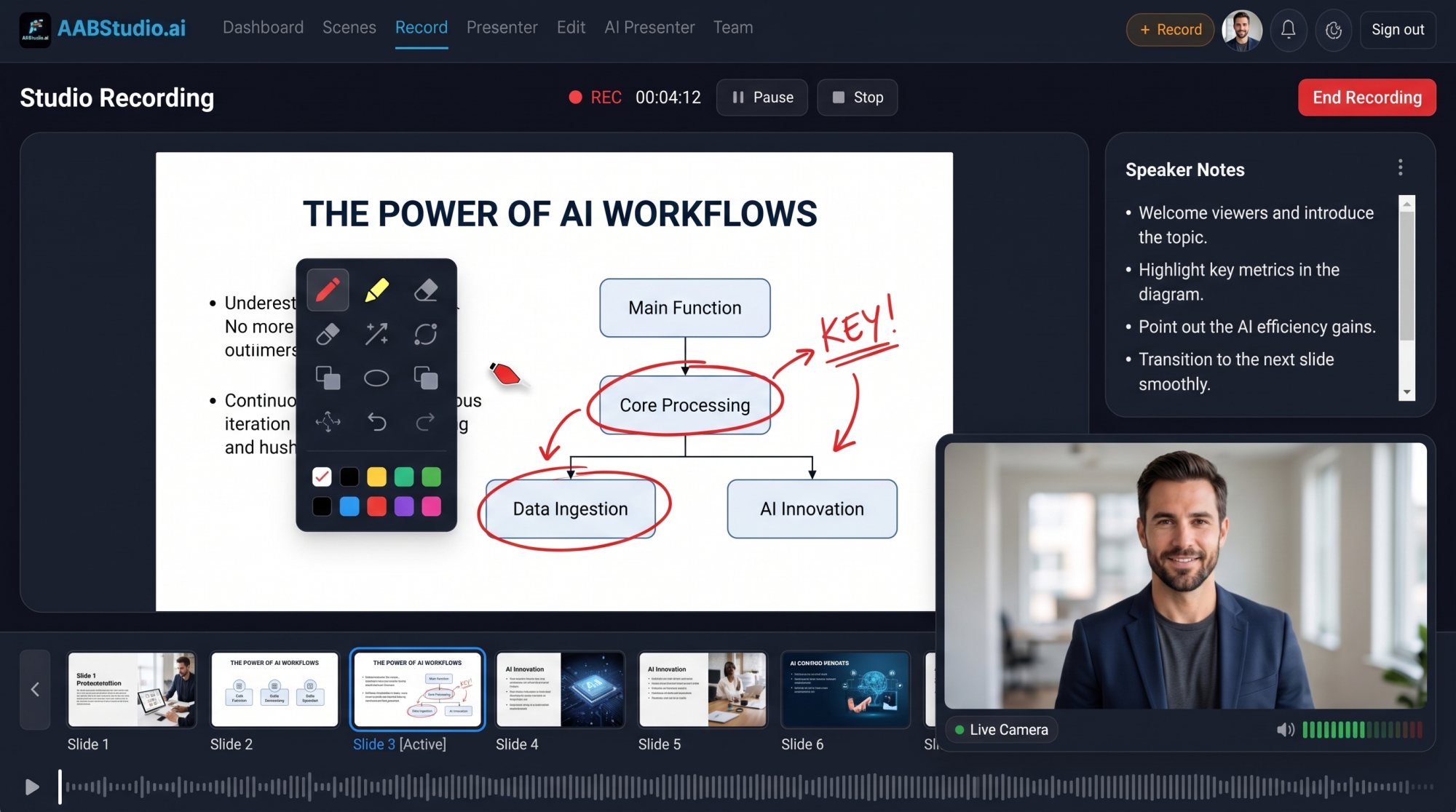The image size is (1456, 812).
Task: Open Slide 4 thumbnail
Action: pyautogui.click(x=560, y=689)
